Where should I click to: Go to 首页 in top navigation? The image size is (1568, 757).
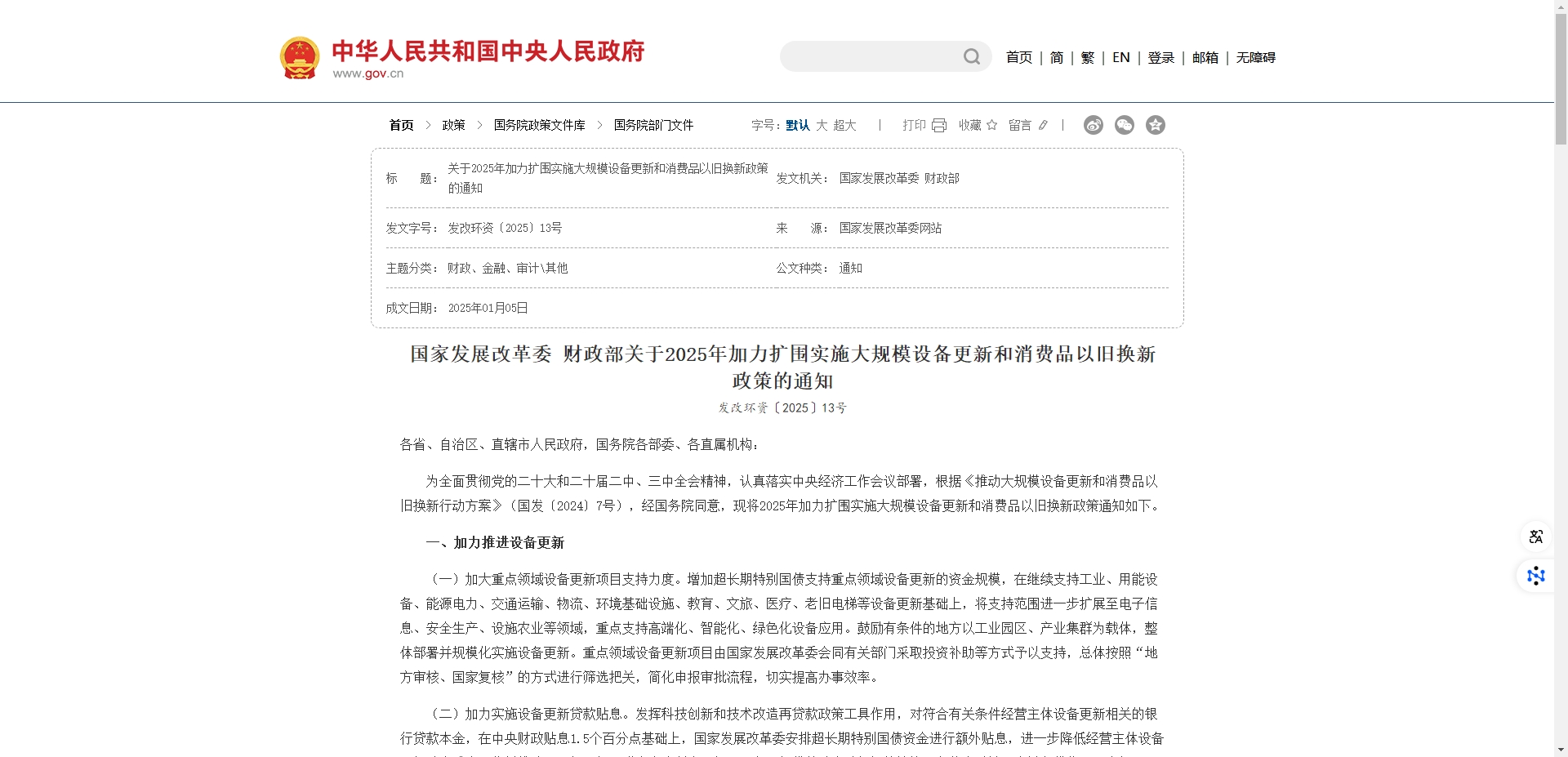click(x=1019, y=57)
